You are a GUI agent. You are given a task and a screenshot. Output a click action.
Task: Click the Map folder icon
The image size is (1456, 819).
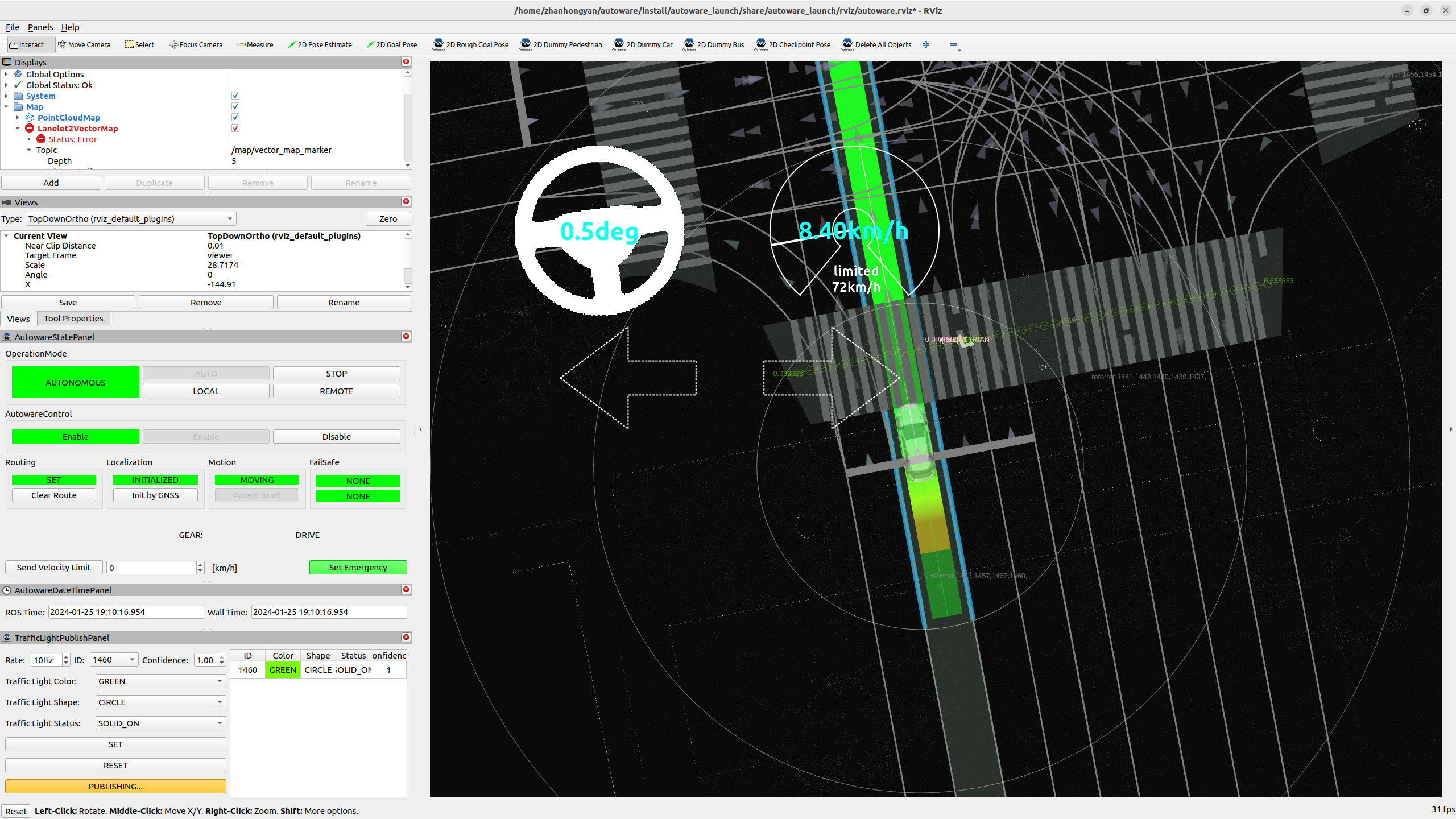coord(18,106)
